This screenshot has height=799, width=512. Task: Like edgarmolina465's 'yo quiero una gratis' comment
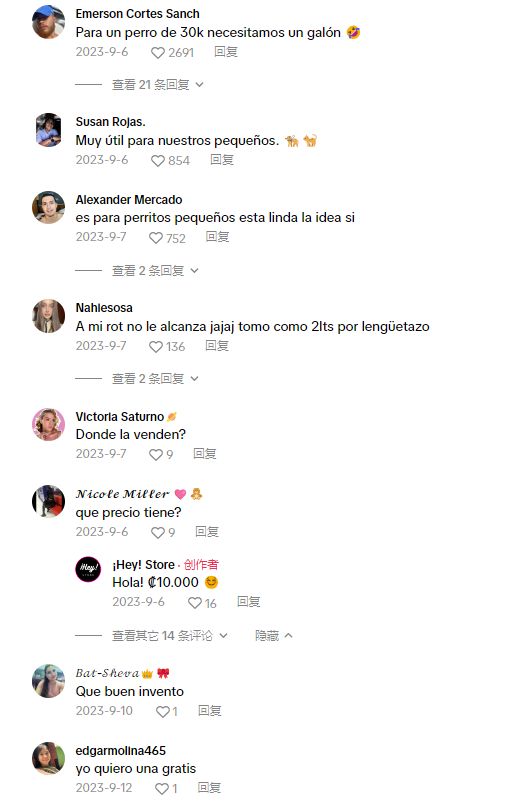pos(162,788)
